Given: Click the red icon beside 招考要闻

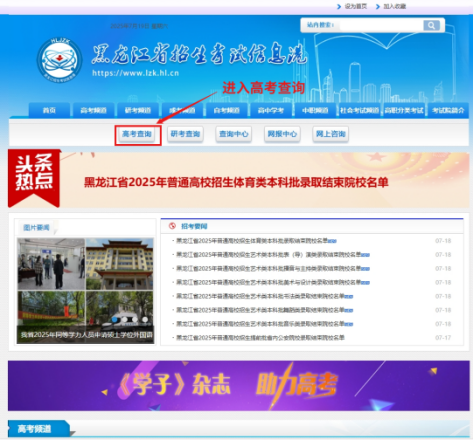Looking at the screenshot, I should click(x=172, y=226).
